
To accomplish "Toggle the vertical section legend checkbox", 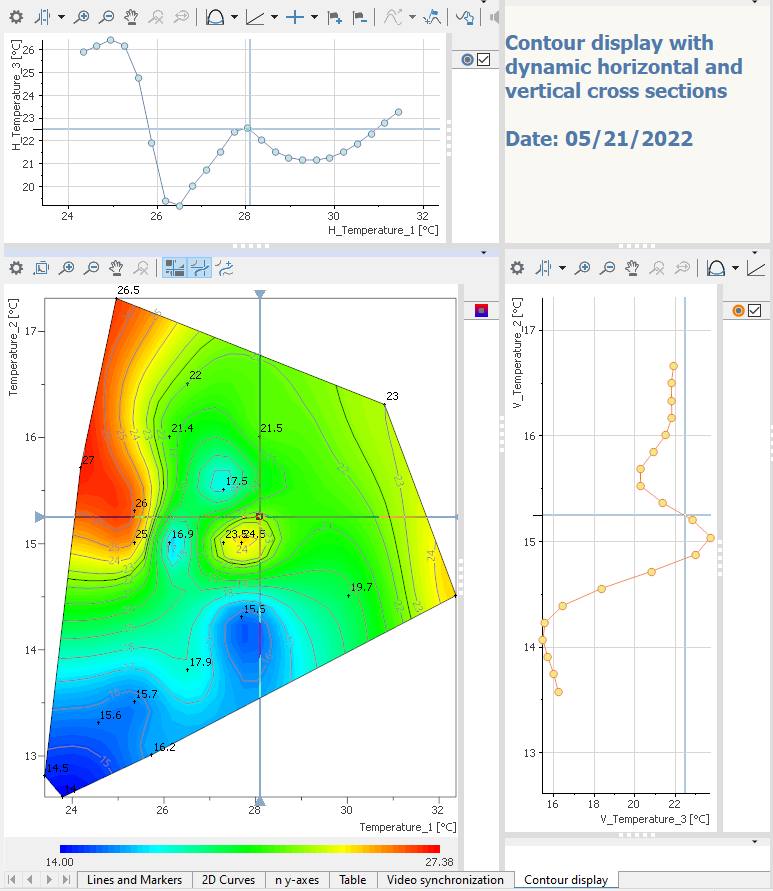I will [755, 311].
